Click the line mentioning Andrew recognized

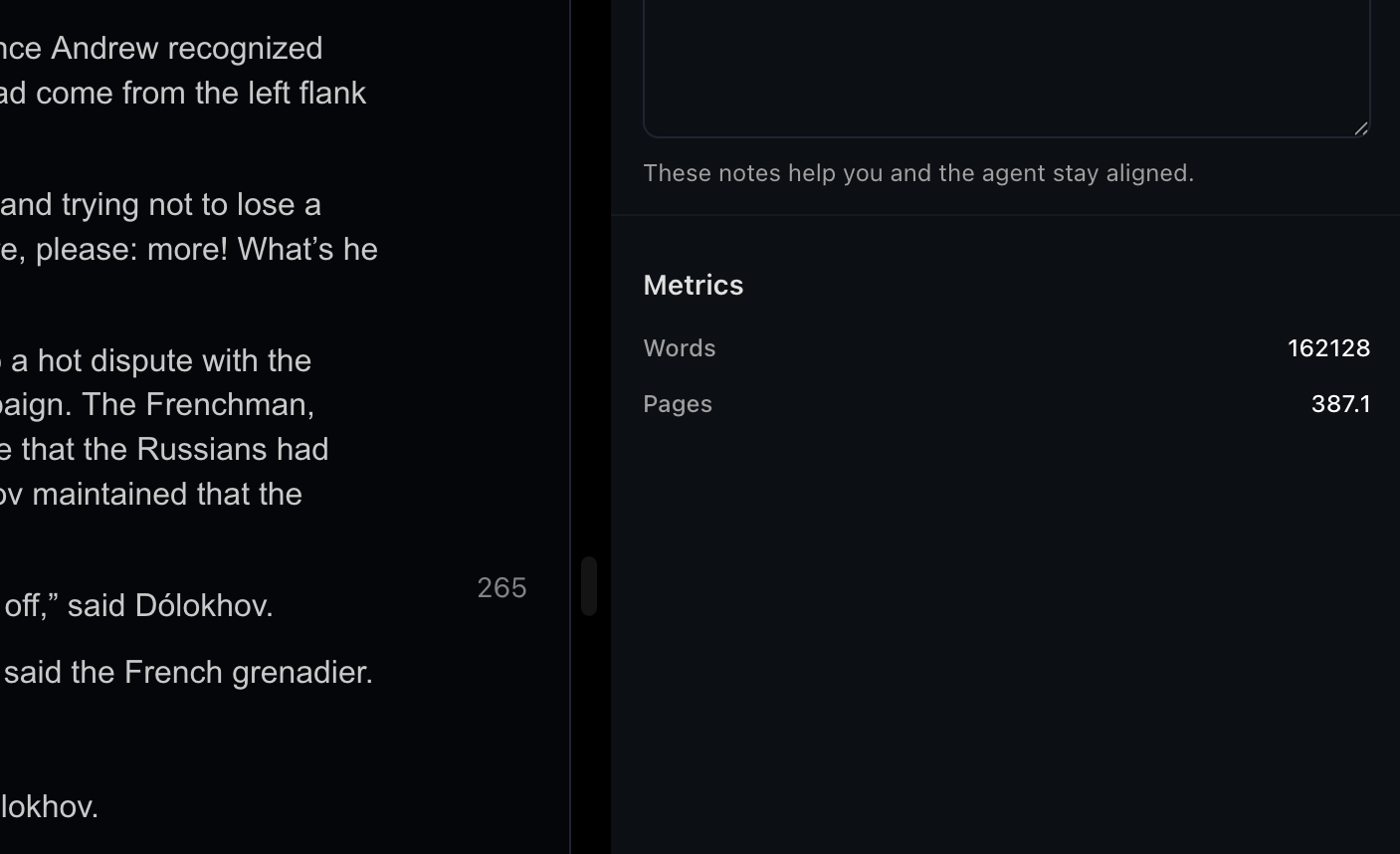[161, 48]
